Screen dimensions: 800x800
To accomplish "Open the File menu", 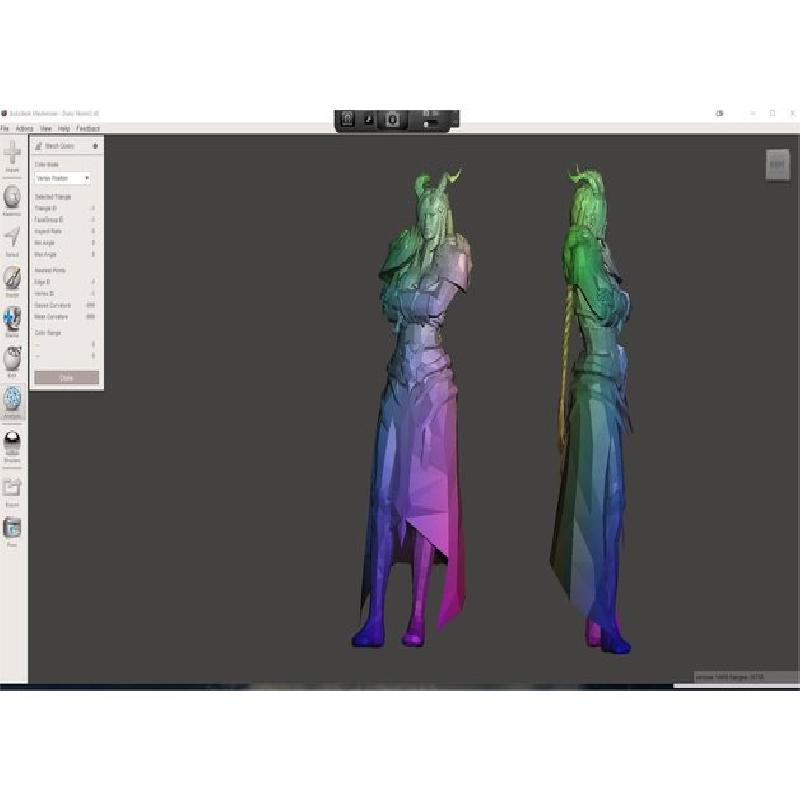I will point(5,129).
